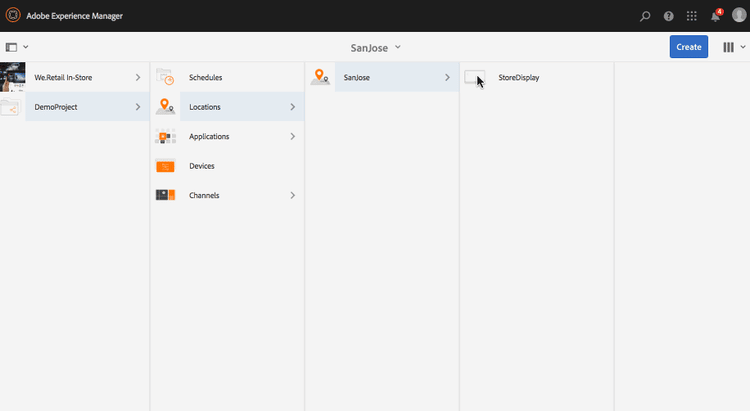Select the Applications icon
The image size is (750, 411).
pyautogui.click(x=165, y=136)
